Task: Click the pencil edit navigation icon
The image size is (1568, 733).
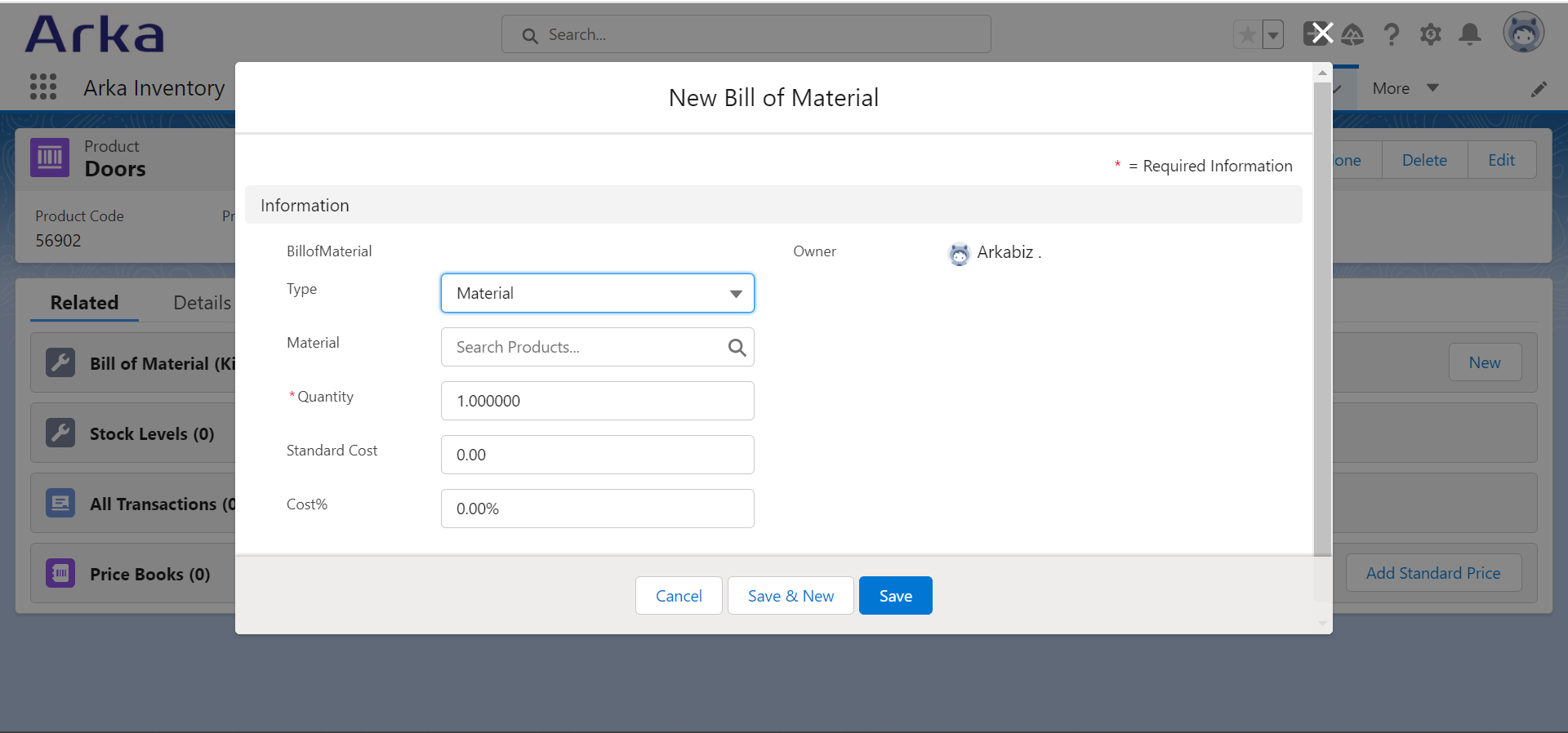Action: (x=1539, y=89)
